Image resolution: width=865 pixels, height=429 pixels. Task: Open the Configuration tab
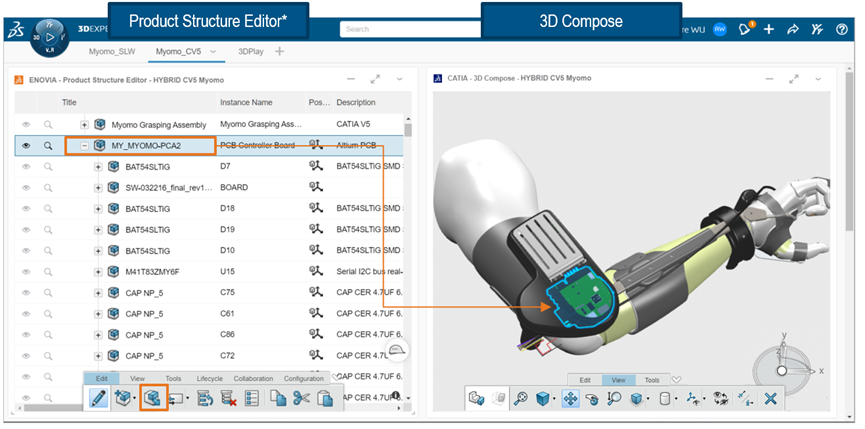303,379
